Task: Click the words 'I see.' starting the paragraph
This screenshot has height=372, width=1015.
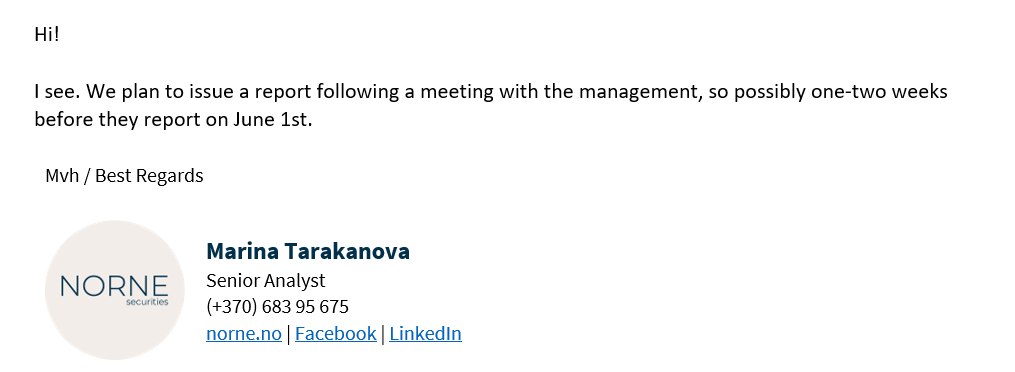Action: click(x=58, y=91)
